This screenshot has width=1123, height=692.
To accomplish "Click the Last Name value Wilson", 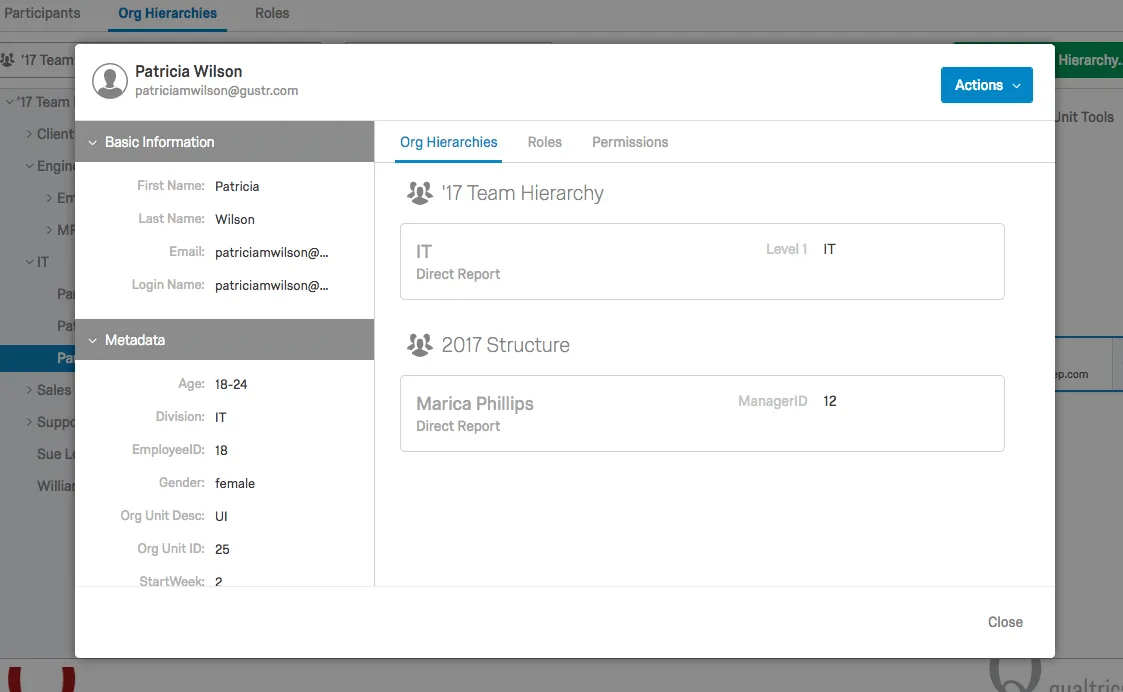I will (x=235, y=219).
